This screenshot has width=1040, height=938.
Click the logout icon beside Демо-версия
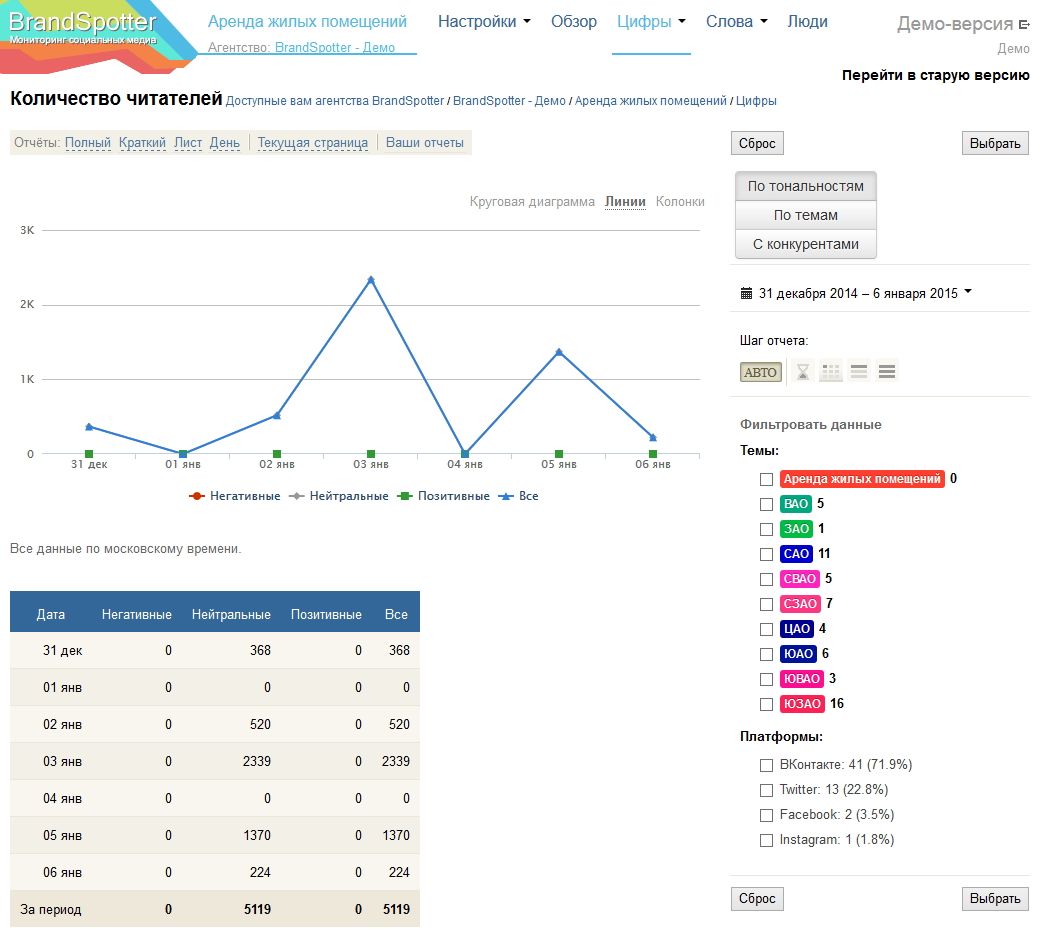(x=1024, y=25)
